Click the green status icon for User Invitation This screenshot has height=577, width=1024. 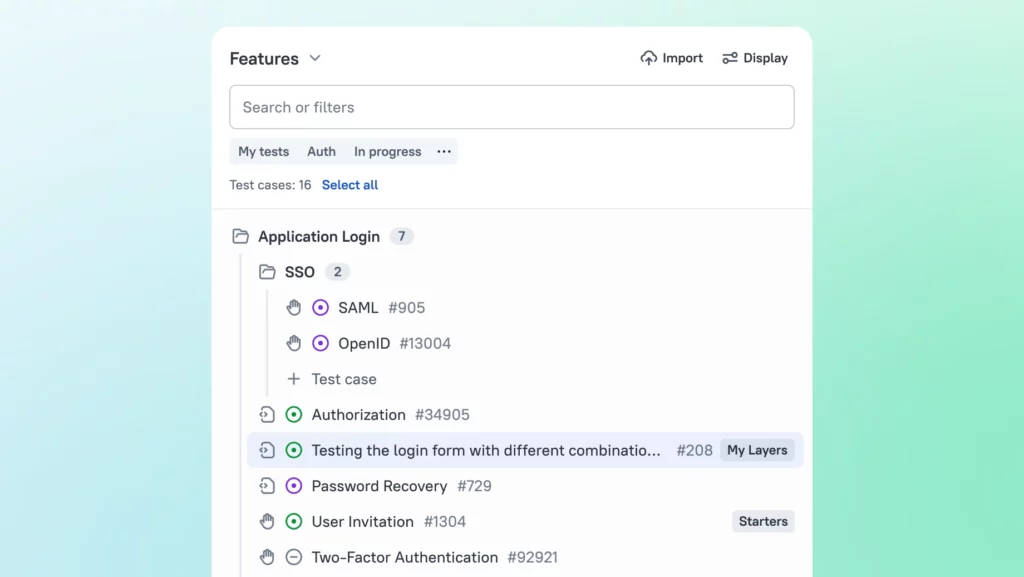tap(294, 522)
